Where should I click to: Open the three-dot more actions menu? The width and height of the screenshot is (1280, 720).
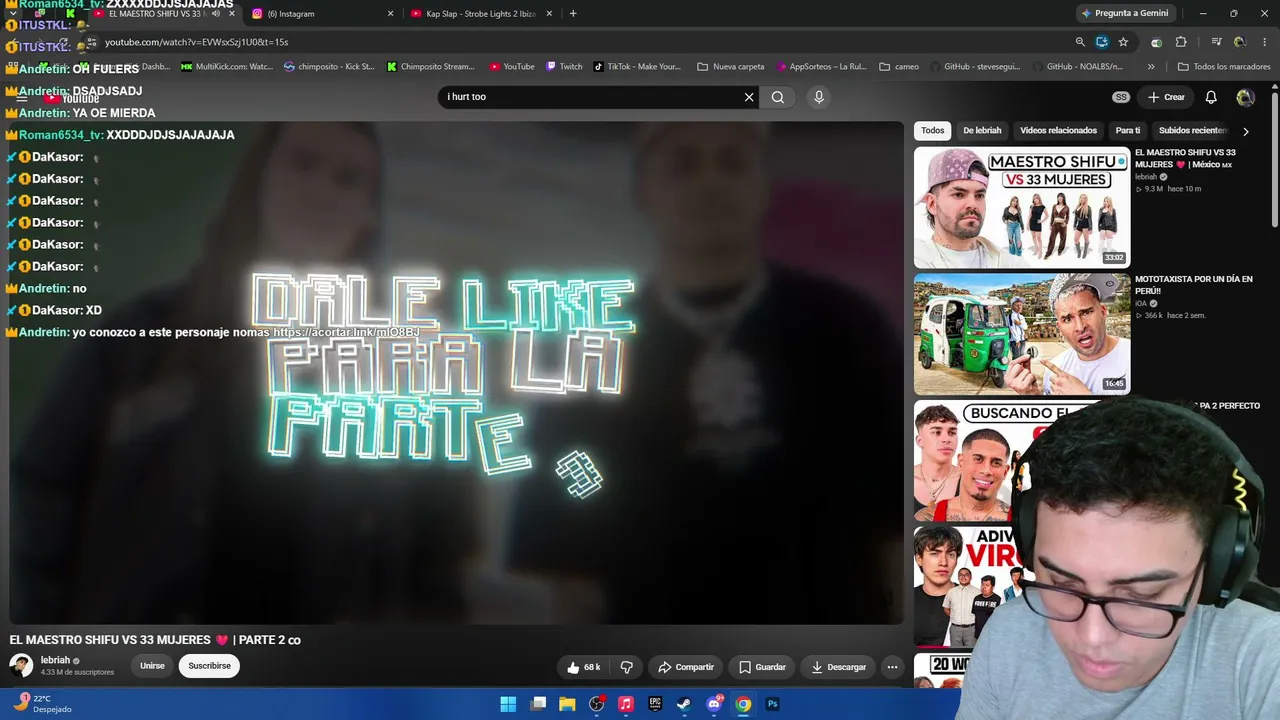[892, 667]
